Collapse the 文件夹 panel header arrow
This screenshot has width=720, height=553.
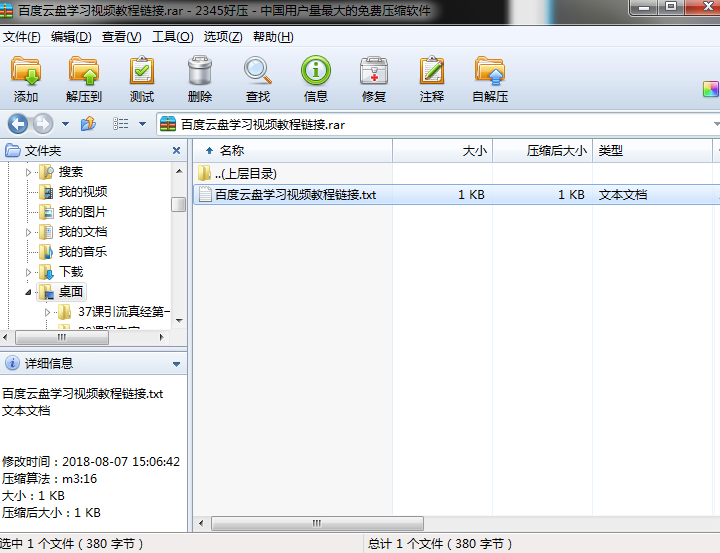click(x=177, y=150)
